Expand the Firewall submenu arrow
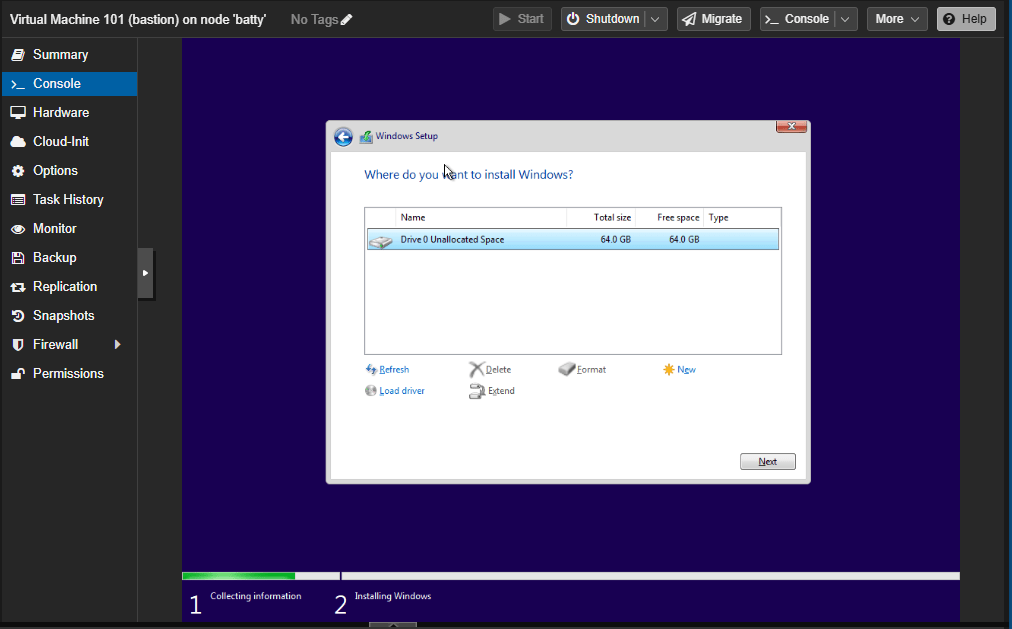This screenshot has width=1012, height=629. coord(118,344)
